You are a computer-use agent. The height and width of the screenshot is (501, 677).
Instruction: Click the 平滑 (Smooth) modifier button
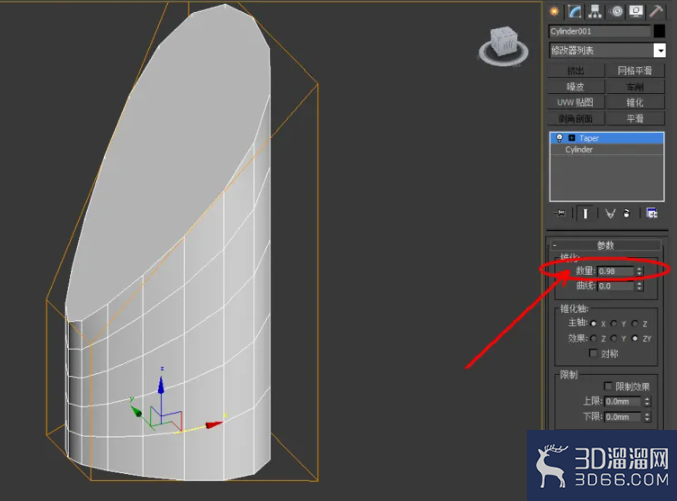pos(635,118)
